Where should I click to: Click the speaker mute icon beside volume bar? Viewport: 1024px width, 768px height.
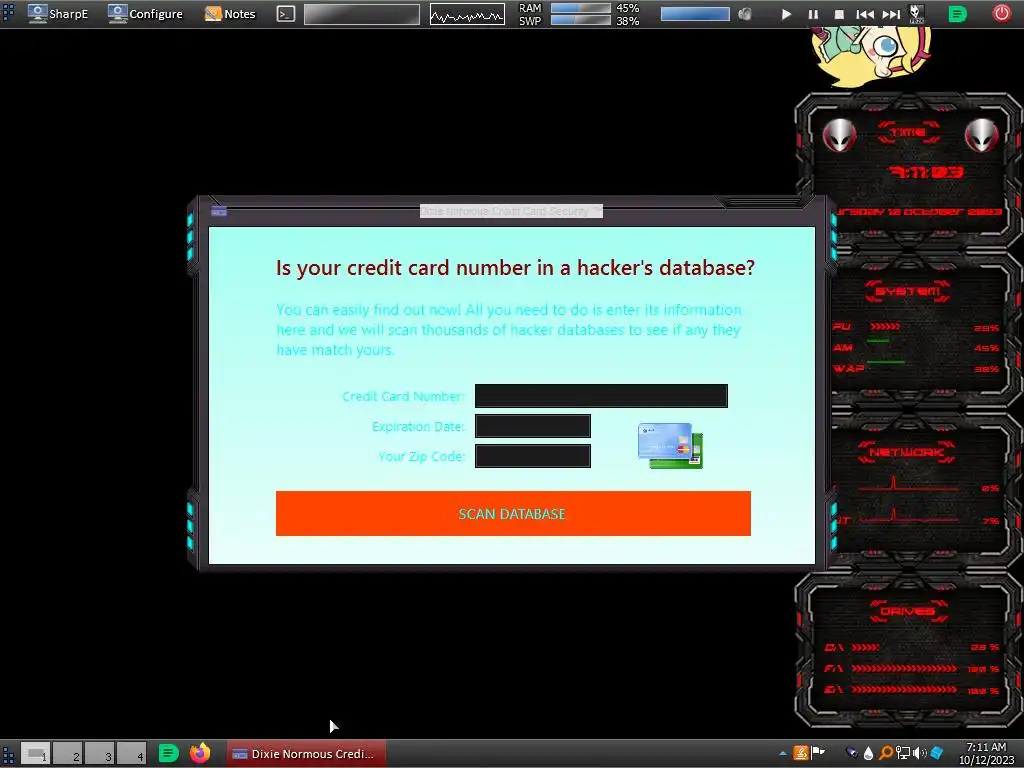744,14
